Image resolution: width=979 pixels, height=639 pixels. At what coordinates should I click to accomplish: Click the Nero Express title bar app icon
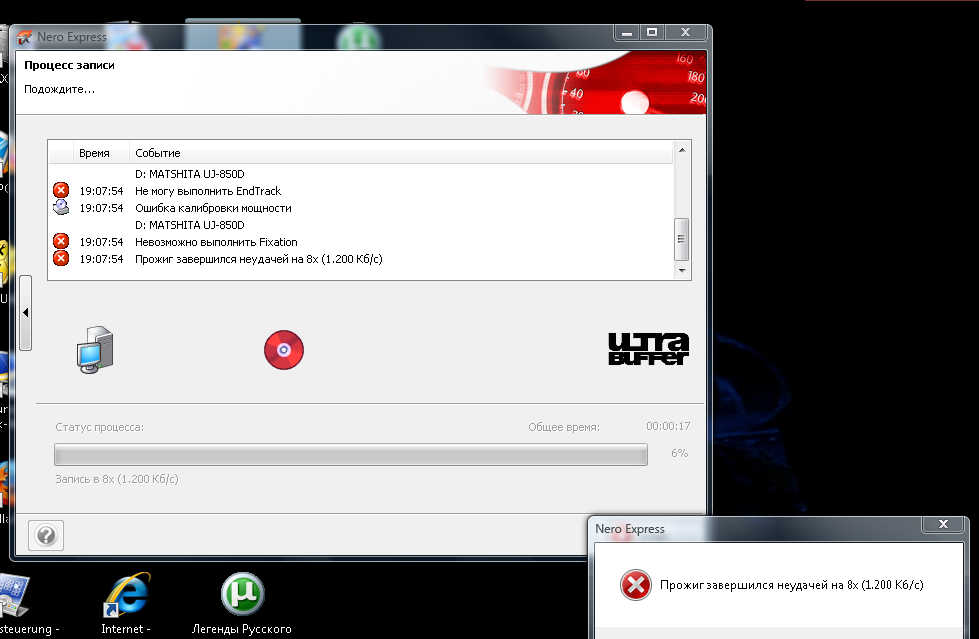(24, 37)
